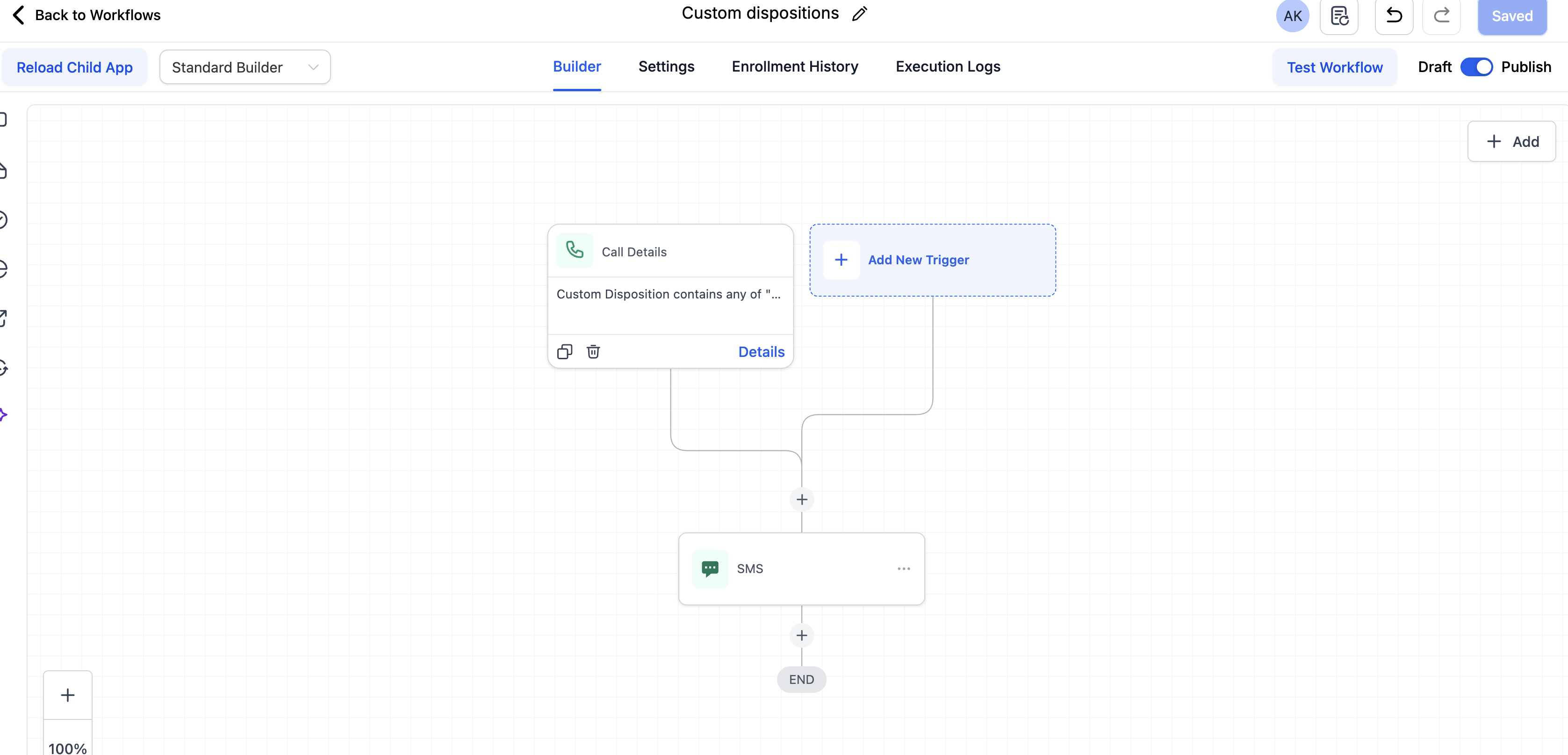Open the Execution Logs tab
The width and height of the screenshot is (1568, 755).
tap(948, 66)
